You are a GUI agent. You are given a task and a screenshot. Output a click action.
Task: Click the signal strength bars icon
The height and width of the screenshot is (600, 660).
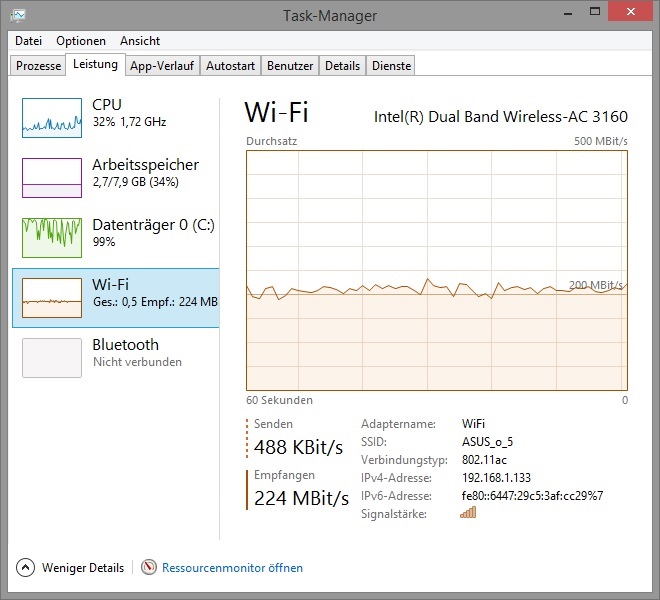click(468, 513)
